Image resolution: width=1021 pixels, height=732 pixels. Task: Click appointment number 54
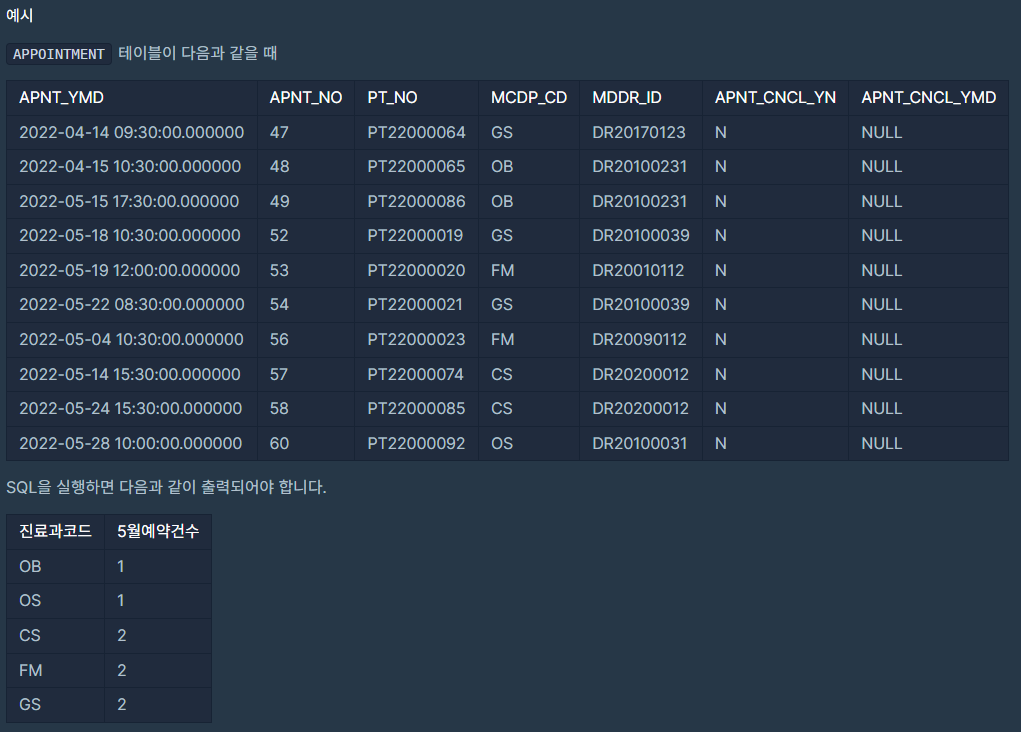click(279, 305)
